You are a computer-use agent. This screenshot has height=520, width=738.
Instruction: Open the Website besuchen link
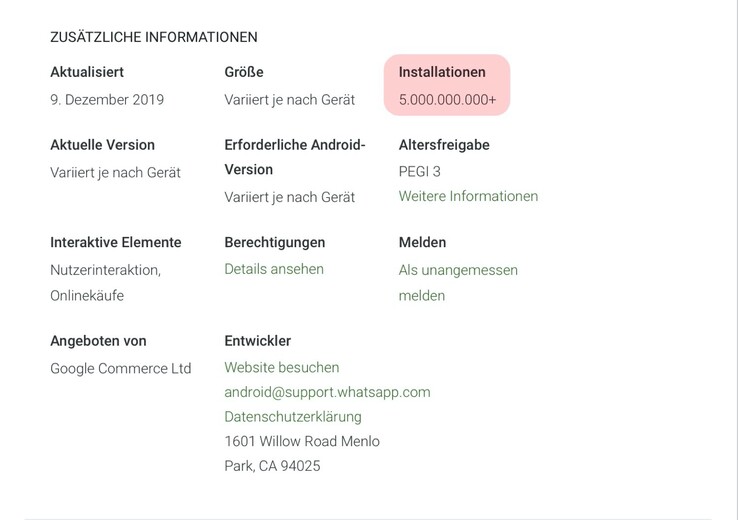282,367
